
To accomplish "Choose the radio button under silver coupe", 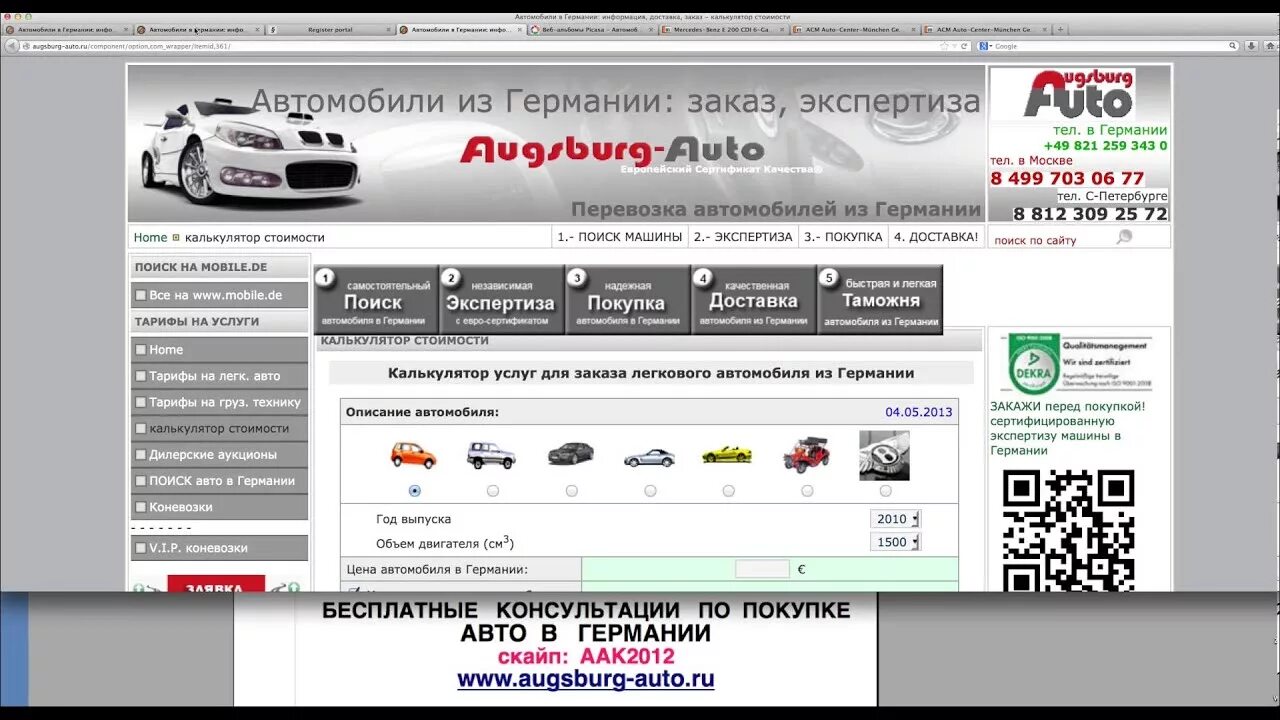I will click(x=650, y=491).
